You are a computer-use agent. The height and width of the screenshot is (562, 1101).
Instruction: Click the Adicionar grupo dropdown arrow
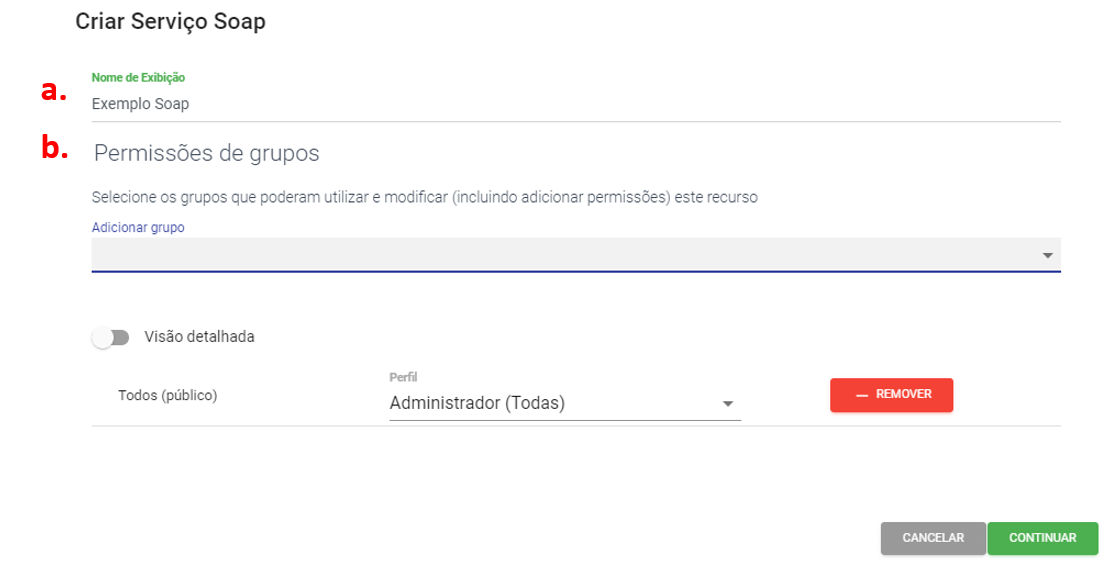pos(1047,256)
